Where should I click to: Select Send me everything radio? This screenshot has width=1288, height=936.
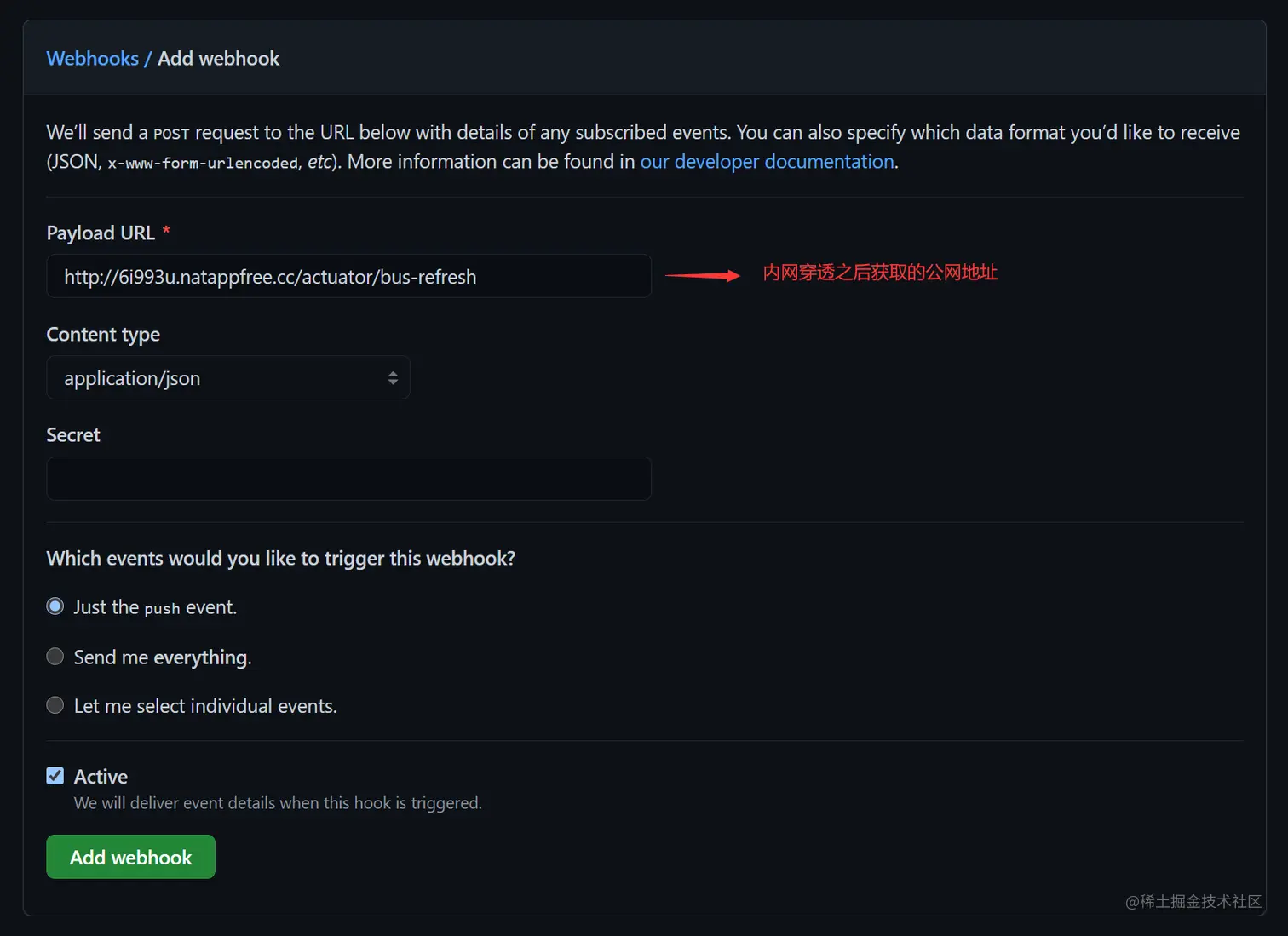click(x=55, y=657)
